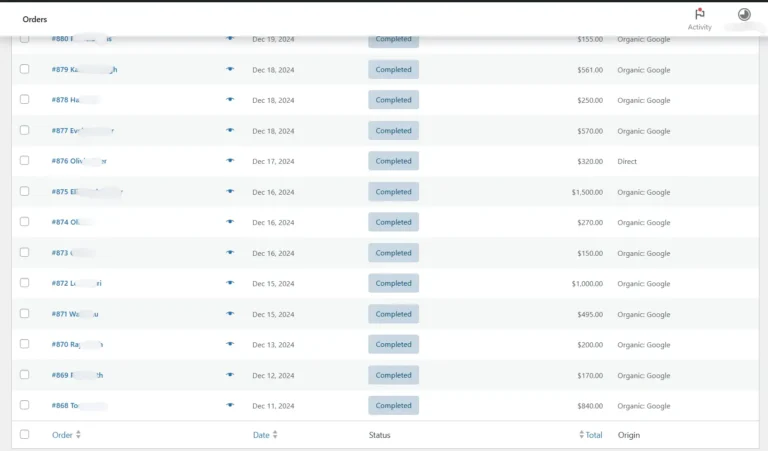Check the select-all box in table footer
The image size is (768, 451).
pos(25,435)
